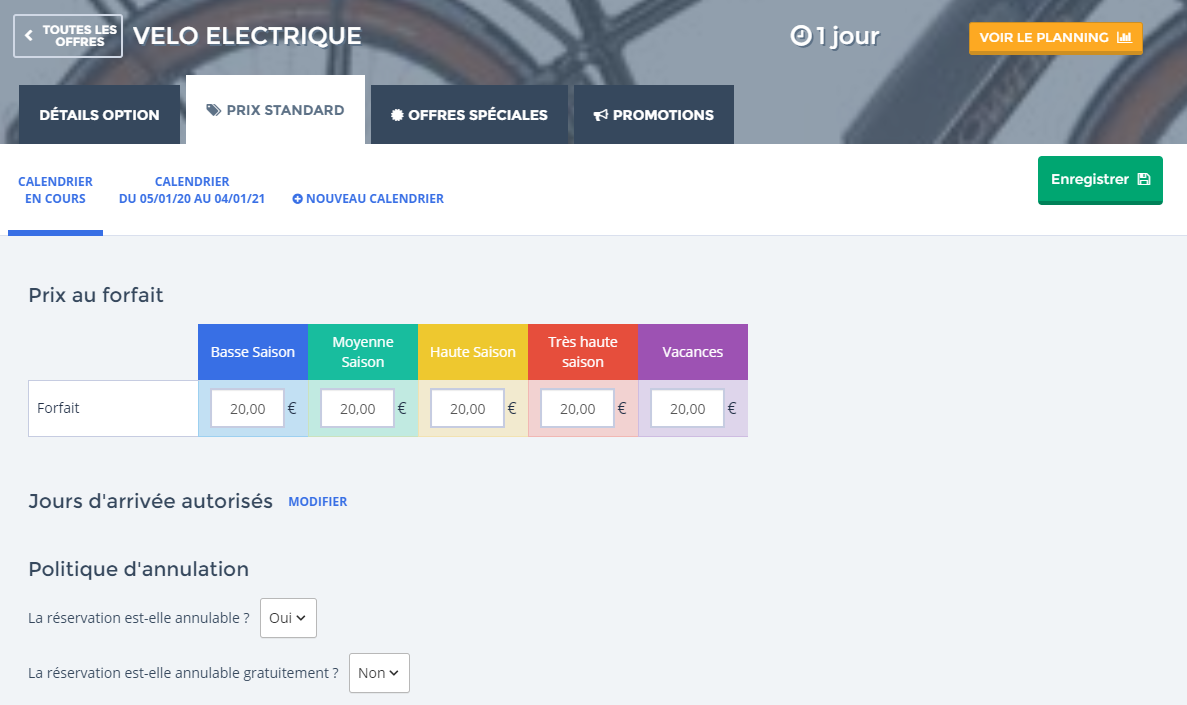Open the 'annulable gratuitement' Non dropdown
Screen dimensions: 1187x705
click(x=379, y=673)
